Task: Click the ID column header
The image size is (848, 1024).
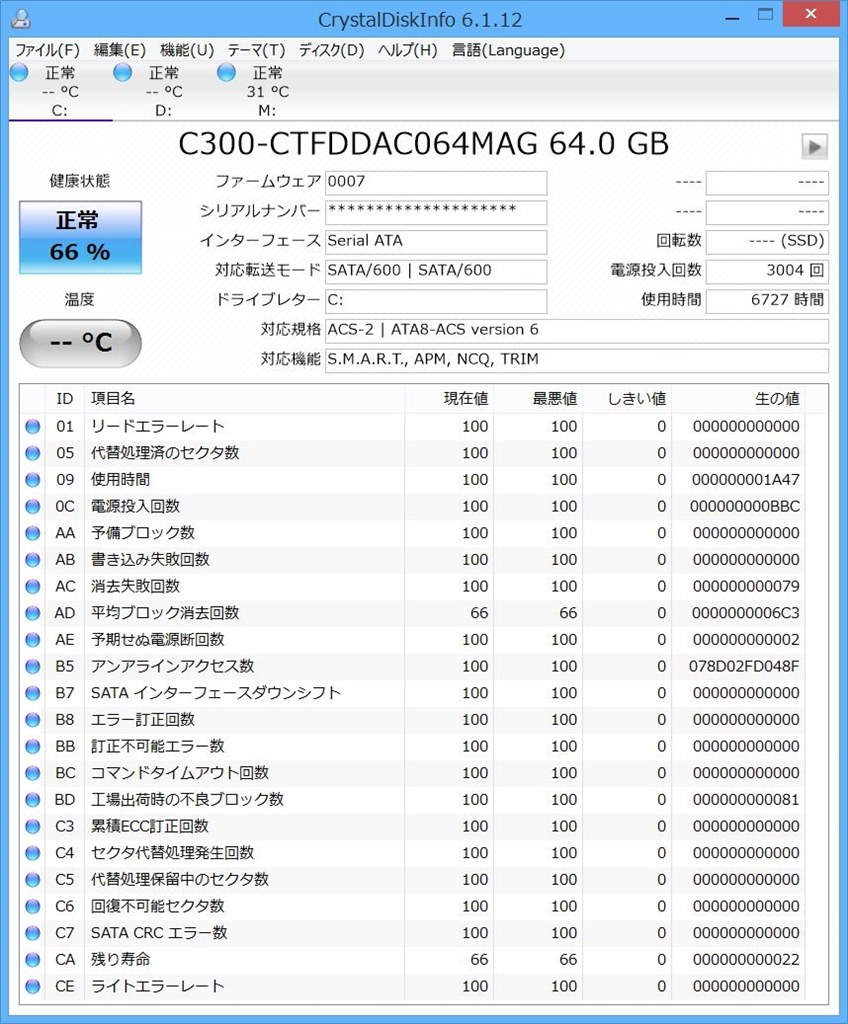Action: pyautogui.click(x=65, y=399)
